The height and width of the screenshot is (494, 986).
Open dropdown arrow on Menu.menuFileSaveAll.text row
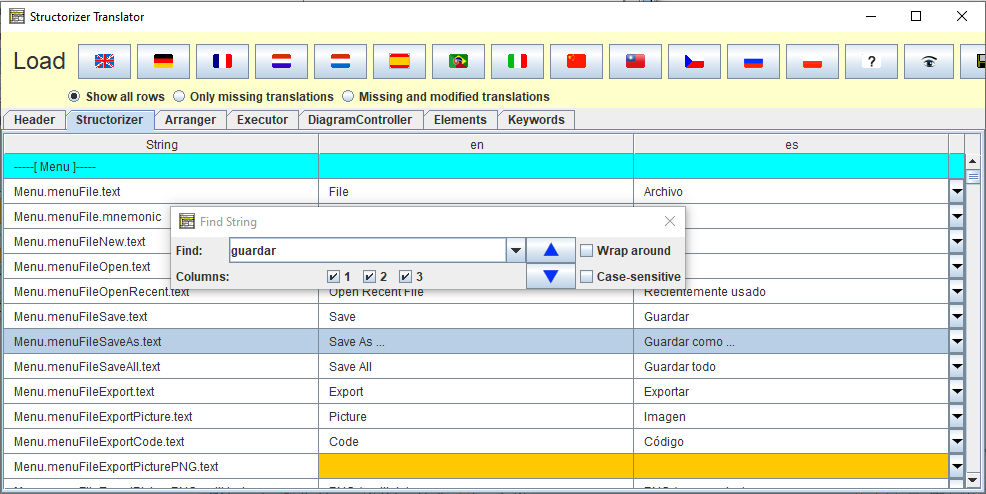pyautogui.click(x=956, y=366)
